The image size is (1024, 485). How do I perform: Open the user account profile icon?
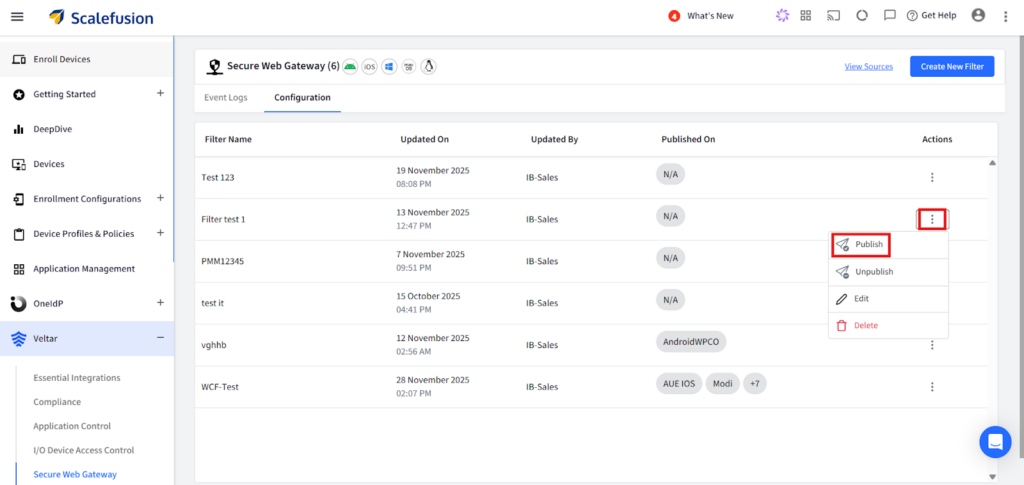(978, 16)
